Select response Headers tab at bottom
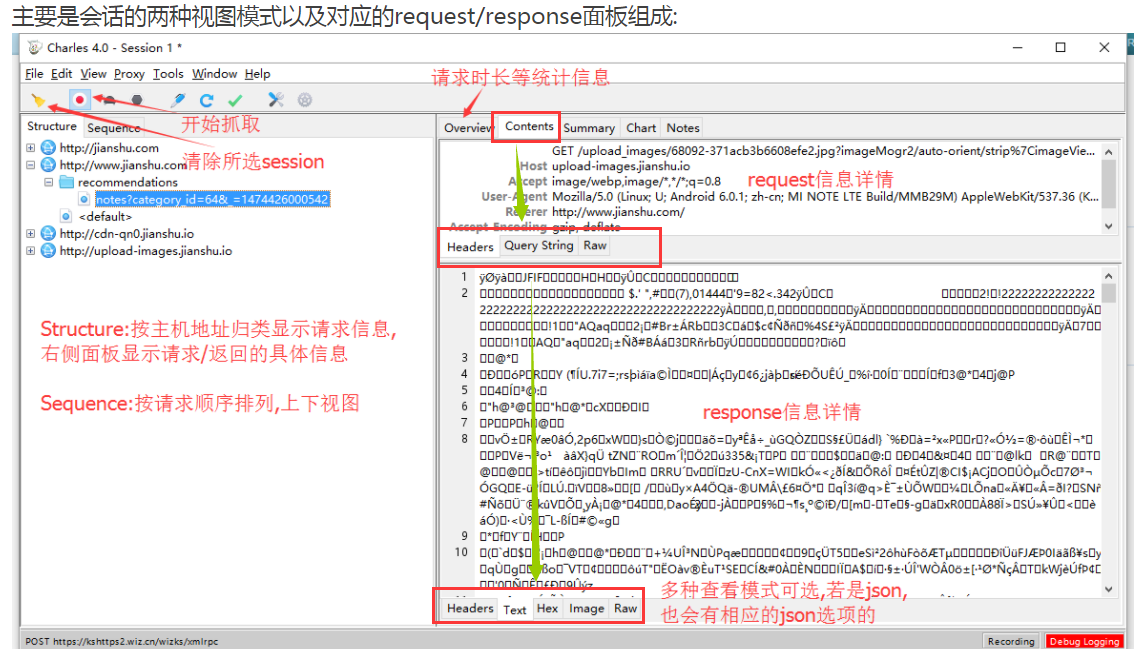 (x=470, y=608)
